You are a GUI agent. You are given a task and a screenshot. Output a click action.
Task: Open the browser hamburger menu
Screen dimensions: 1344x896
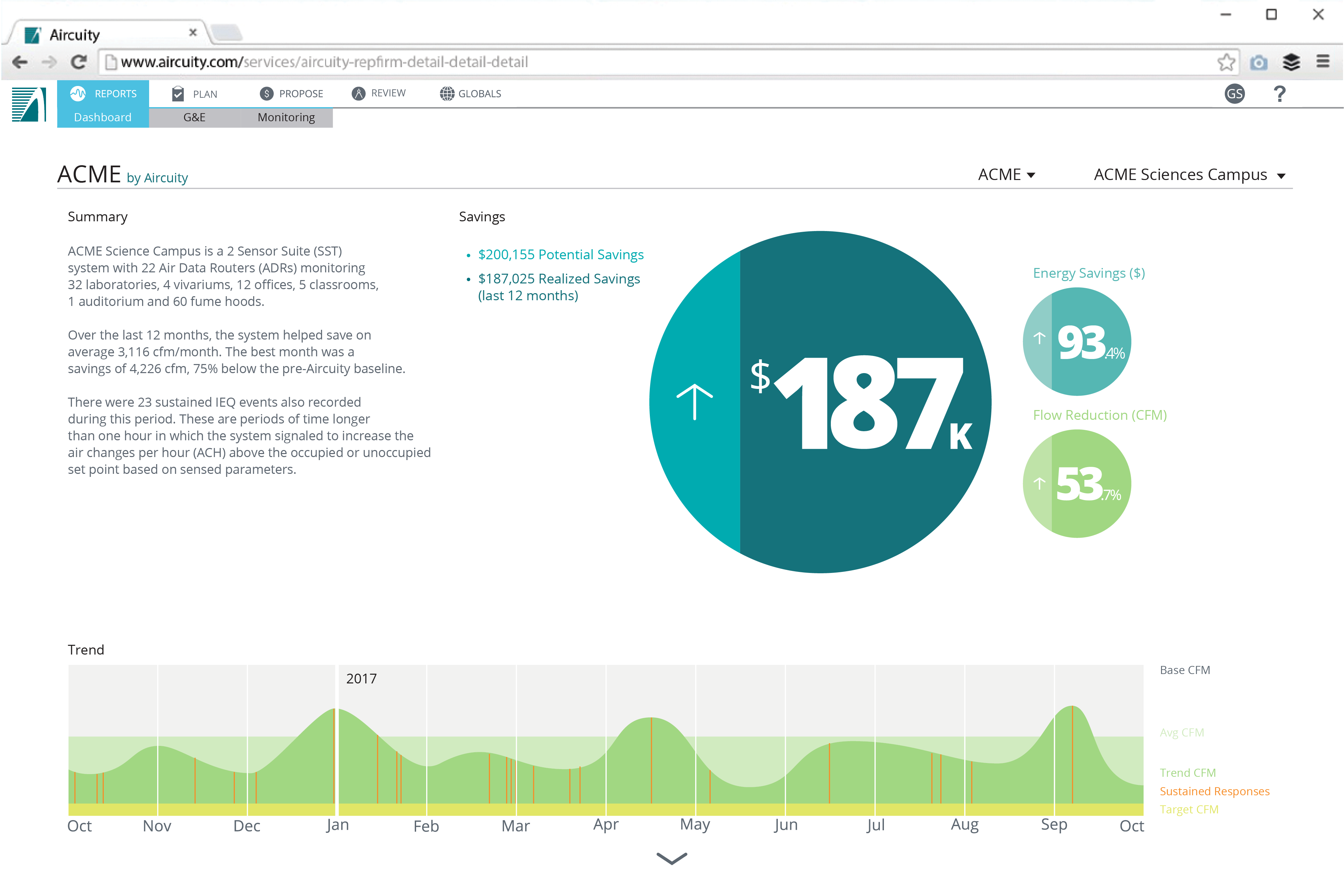[1323, 61]
